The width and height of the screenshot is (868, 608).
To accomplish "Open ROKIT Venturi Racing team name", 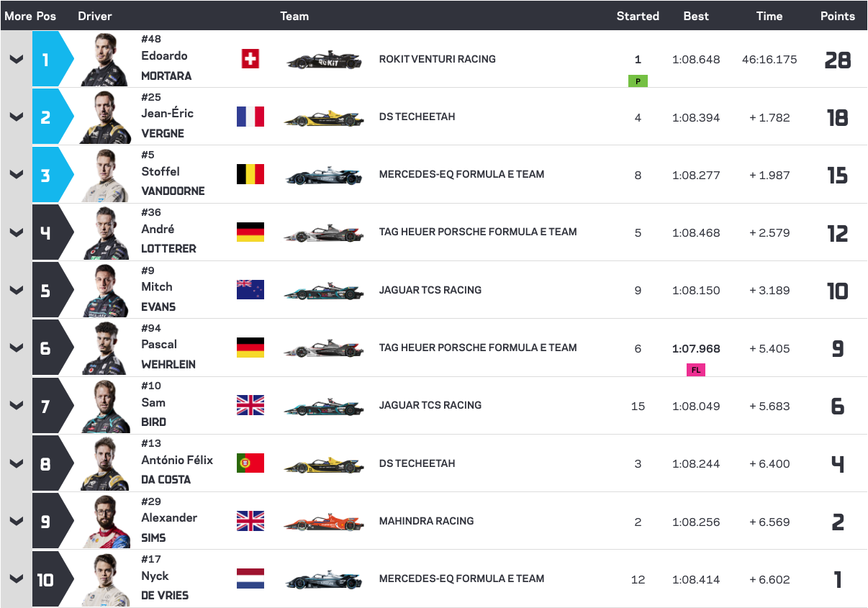I will click(437, 59).
